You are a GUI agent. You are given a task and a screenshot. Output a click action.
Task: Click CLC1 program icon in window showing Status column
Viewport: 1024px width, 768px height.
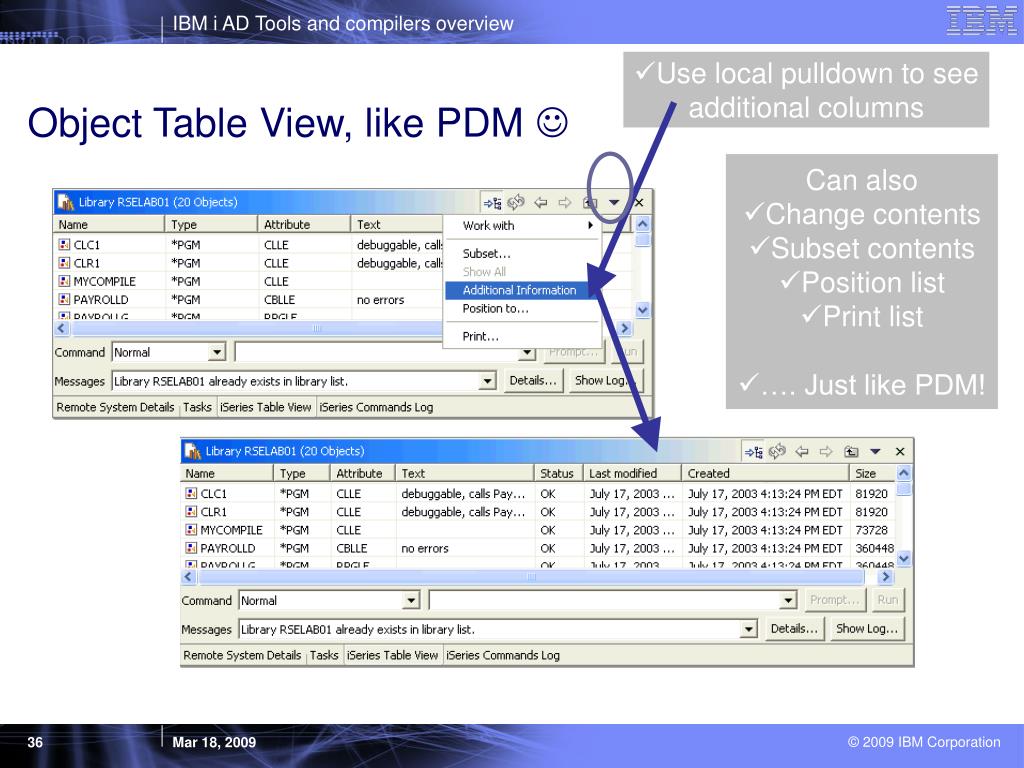pos(191,494)
